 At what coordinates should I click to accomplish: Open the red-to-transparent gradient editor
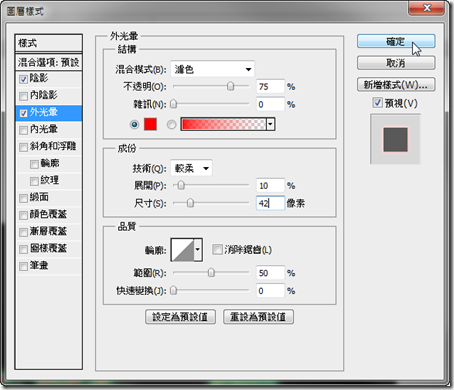[x=224, y=124]
